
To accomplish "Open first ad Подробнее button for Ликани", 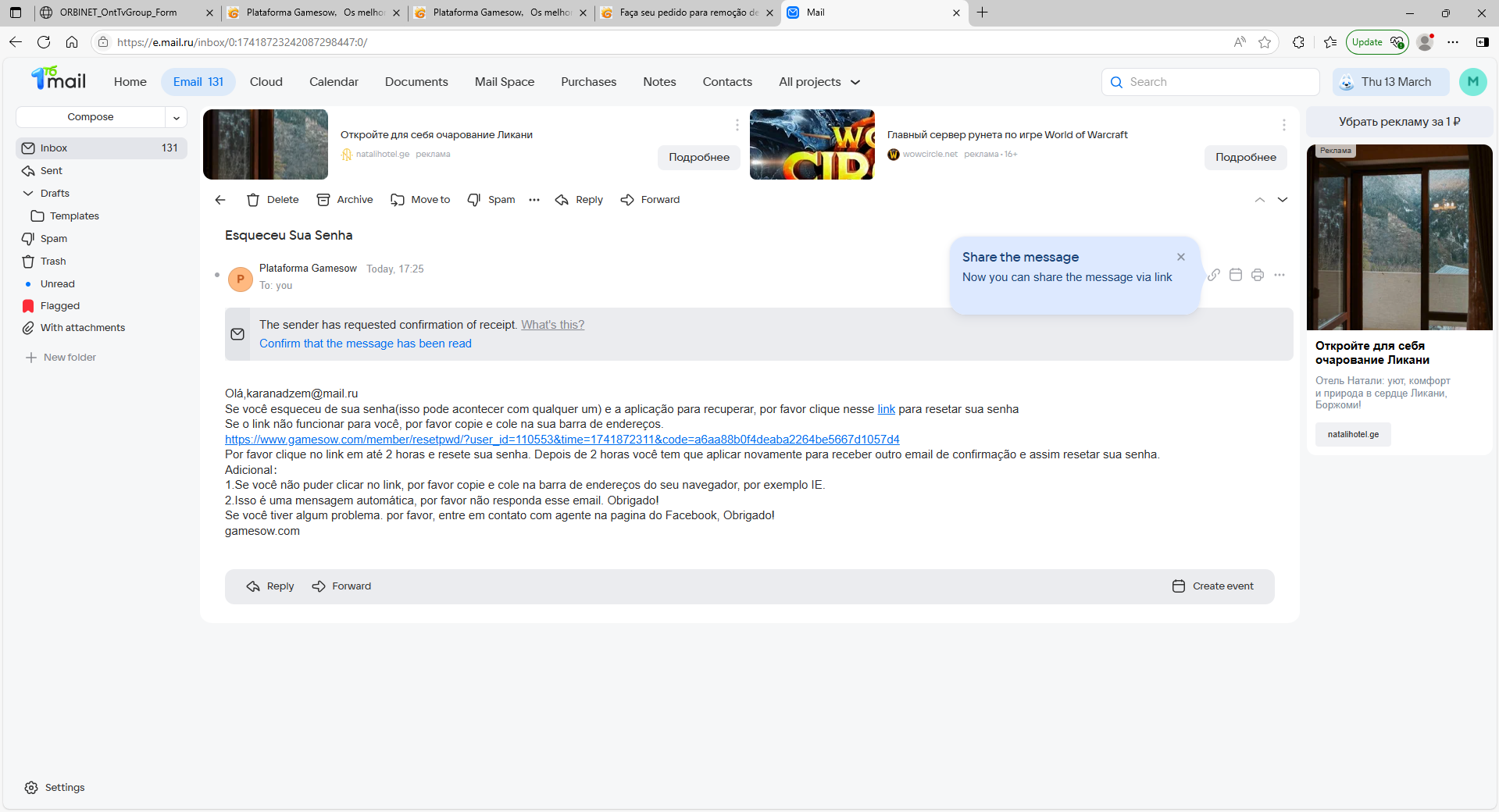I will [x=699, y=158].
